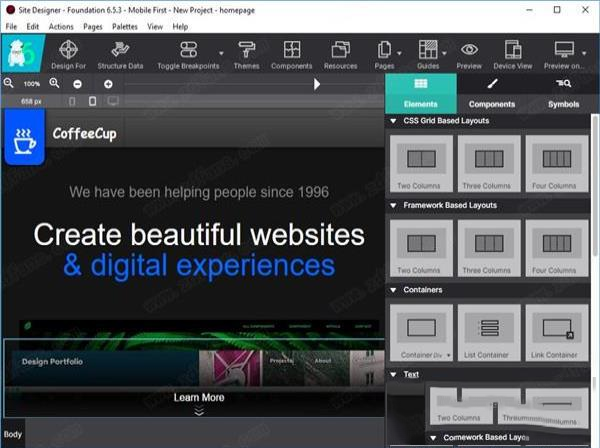
Task: Select the & digital experiences heading
Action: (199, 266)
